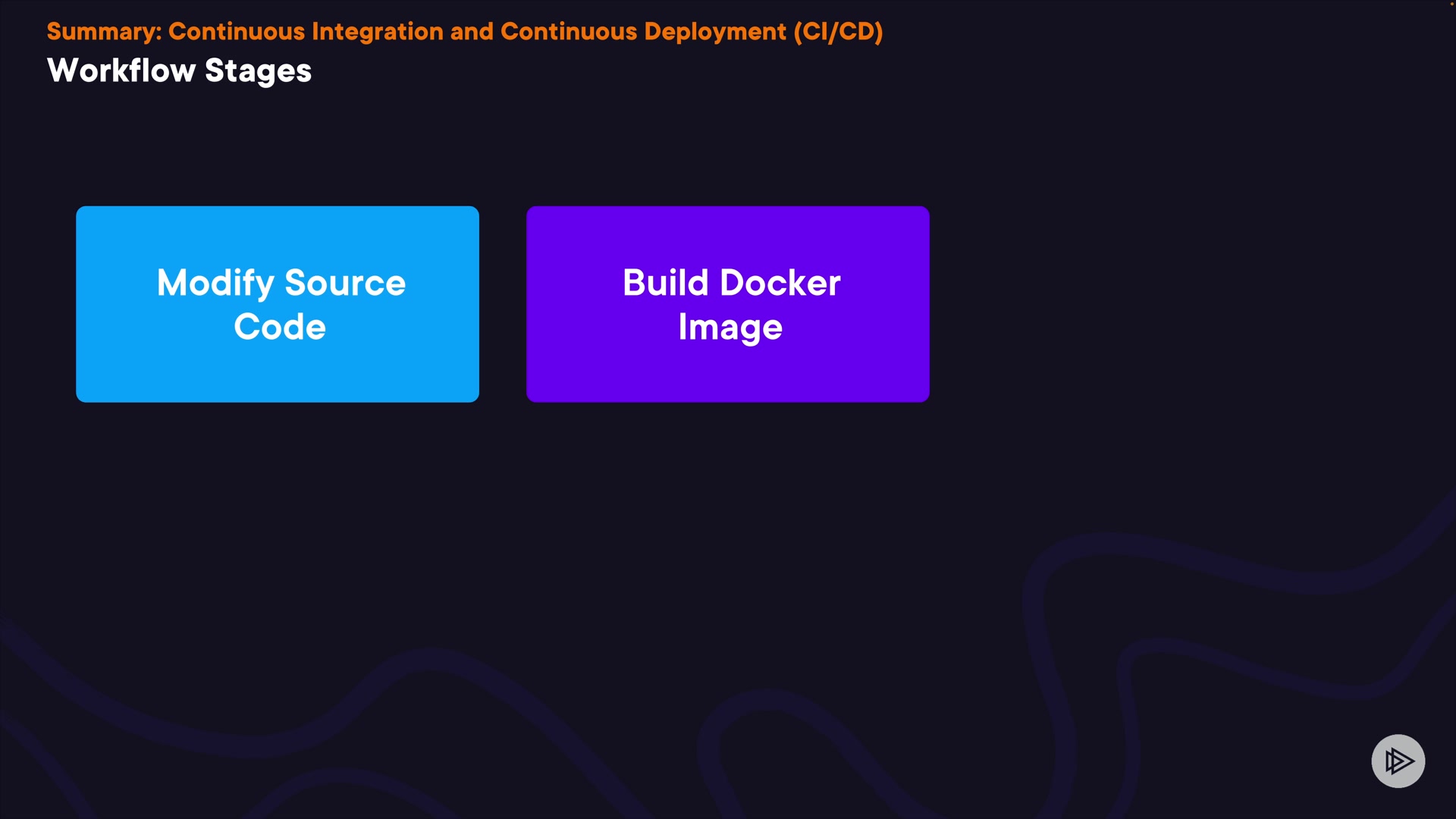1456x819 pixels.
Task: Click the word Build in purple box
Action: pos(665,283)
